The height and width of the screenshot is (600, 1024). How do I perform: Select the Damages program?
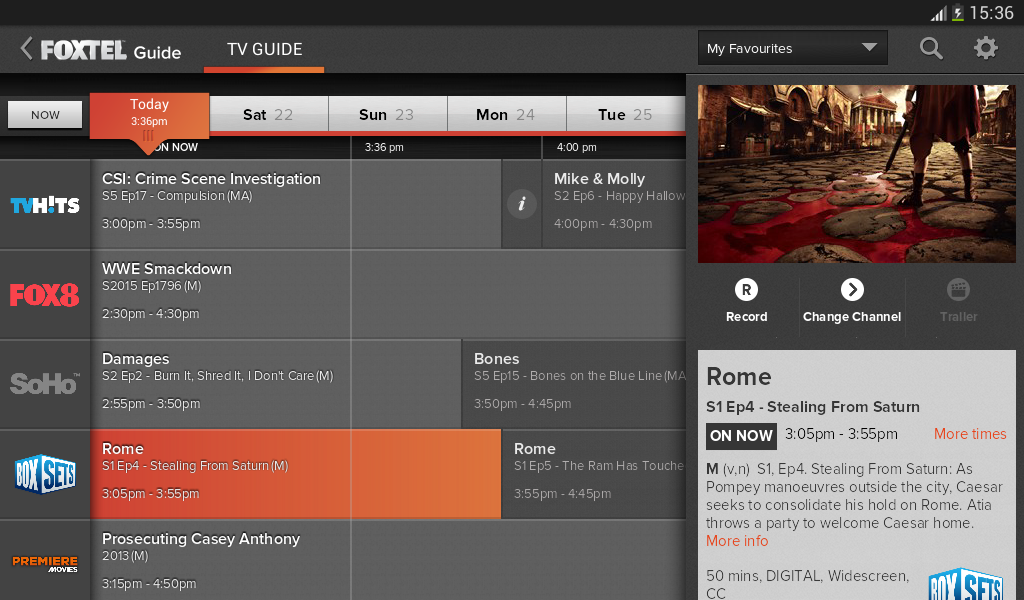(276, 384)
